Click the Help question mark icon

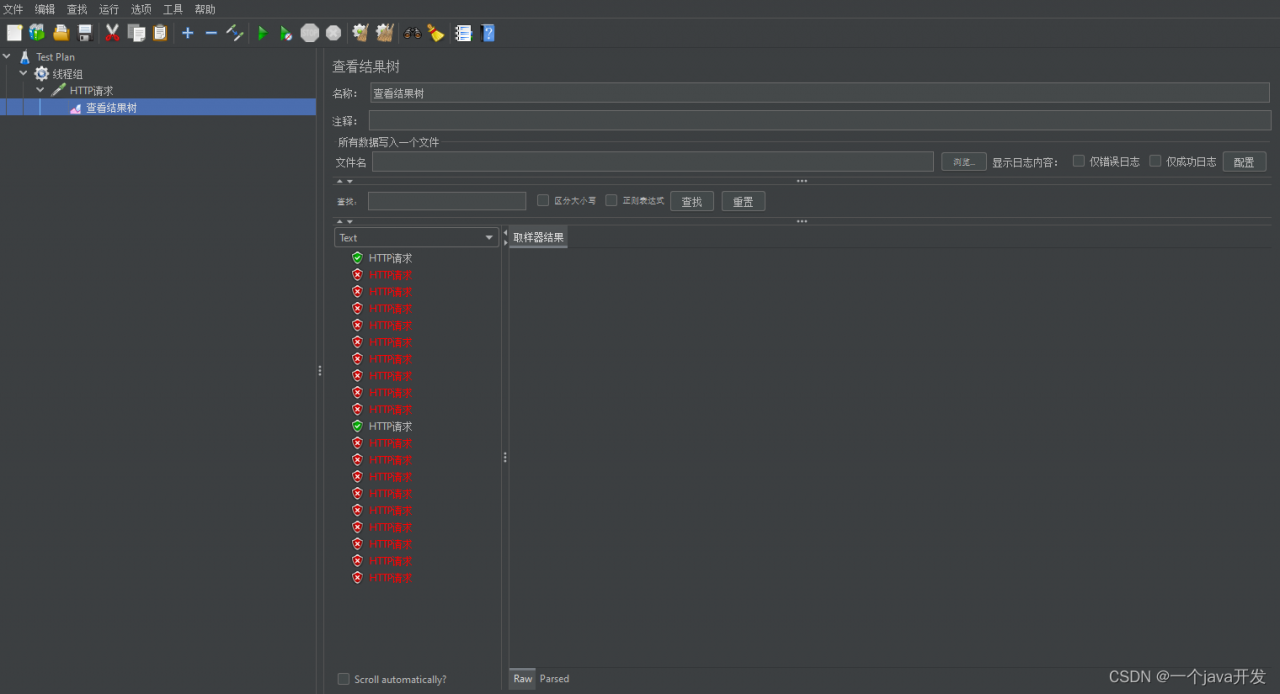[488, 33]
